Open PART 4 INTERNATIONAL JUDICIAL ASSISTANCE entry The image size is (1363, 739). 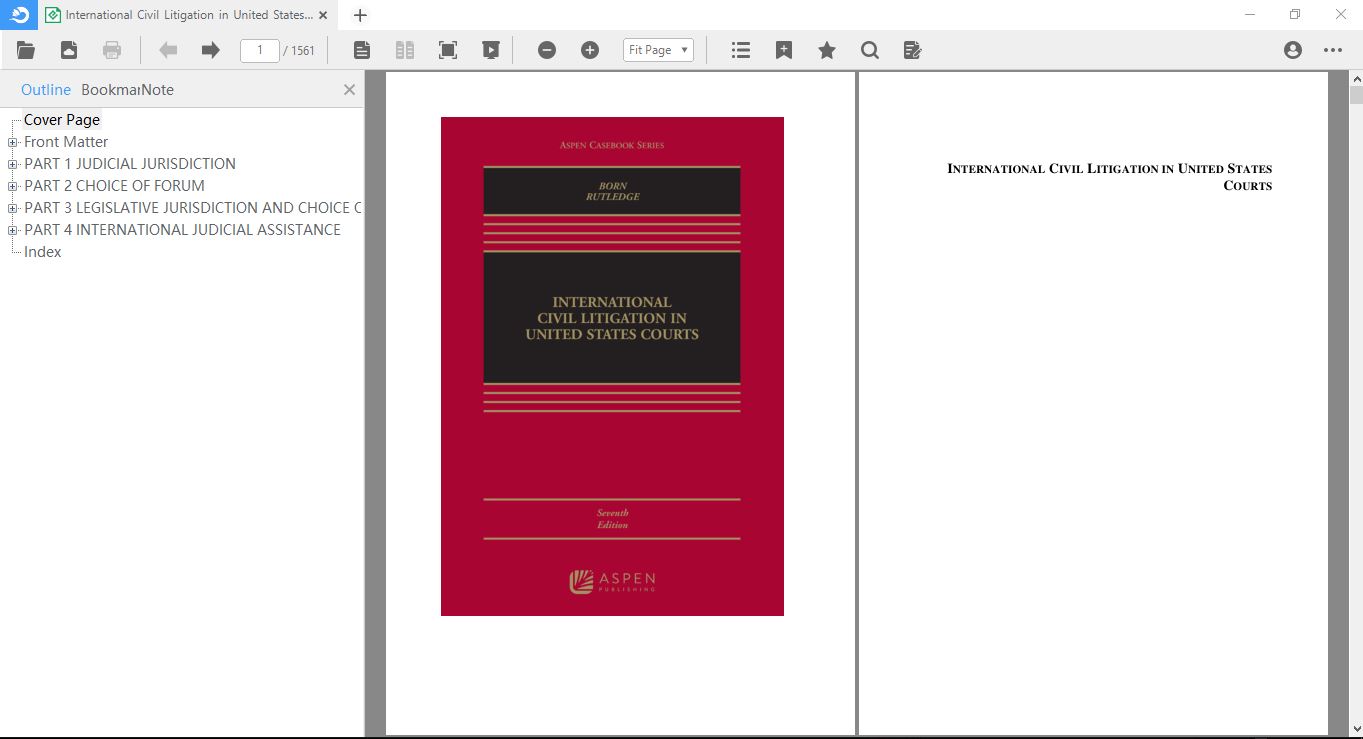coord(182,230)
